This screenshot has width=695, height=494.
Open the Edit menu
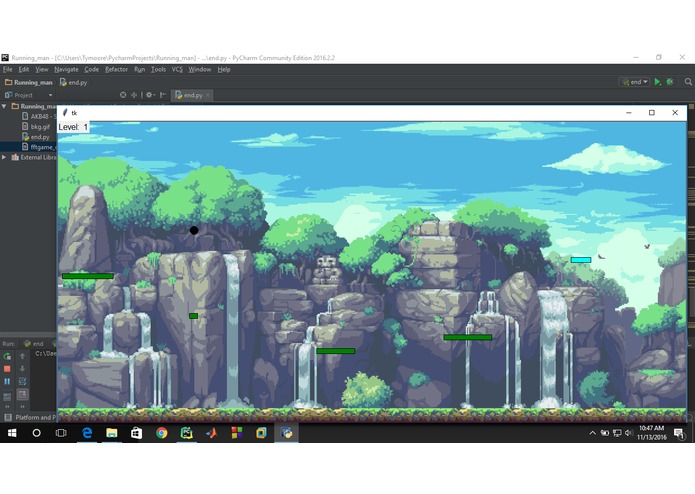tap(24, 70)
